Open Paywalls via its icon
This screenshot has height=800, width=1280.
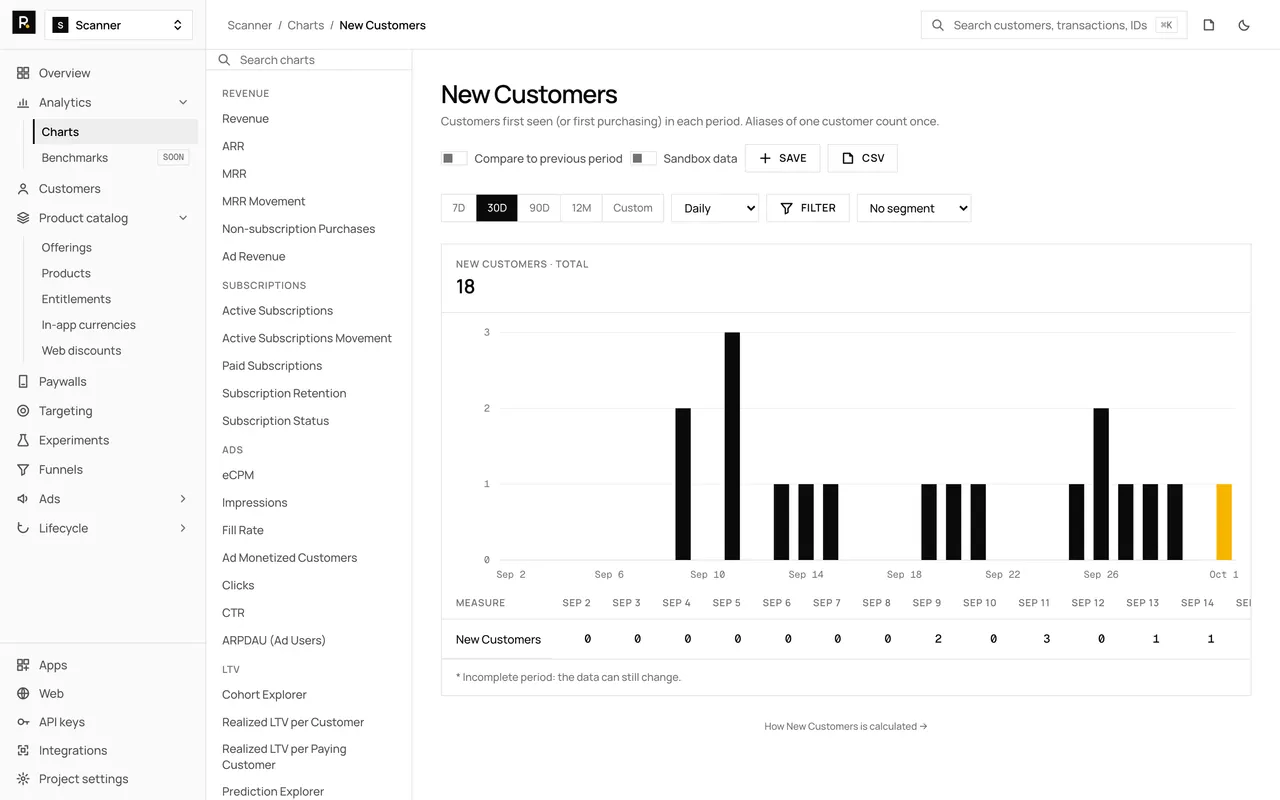[23, 382]
